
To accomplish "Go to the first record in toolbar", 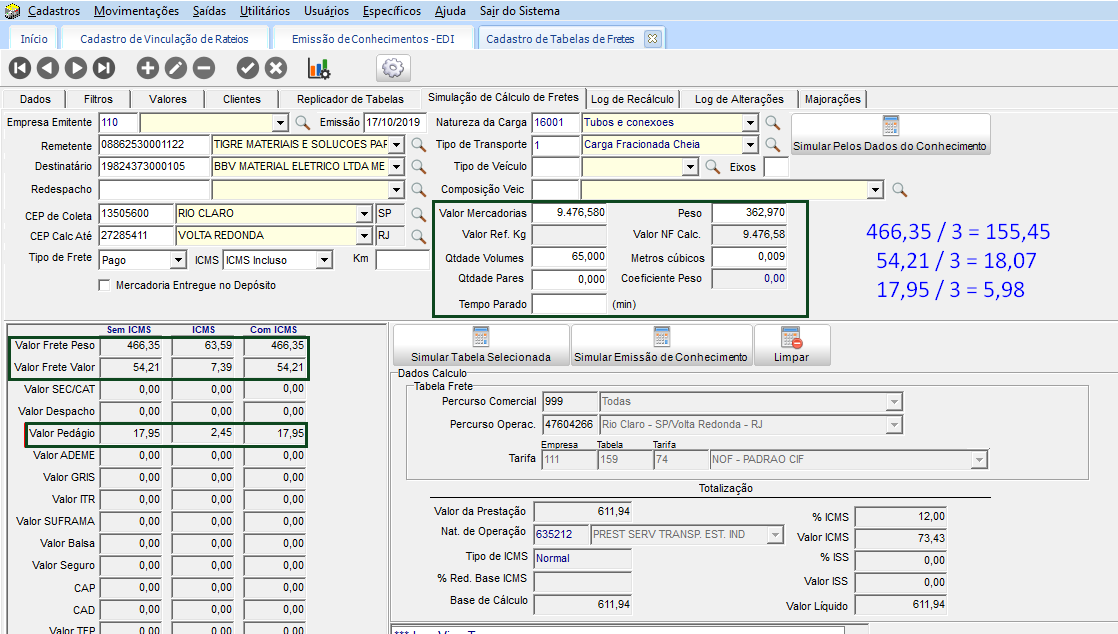I will (x=20, y=68).
